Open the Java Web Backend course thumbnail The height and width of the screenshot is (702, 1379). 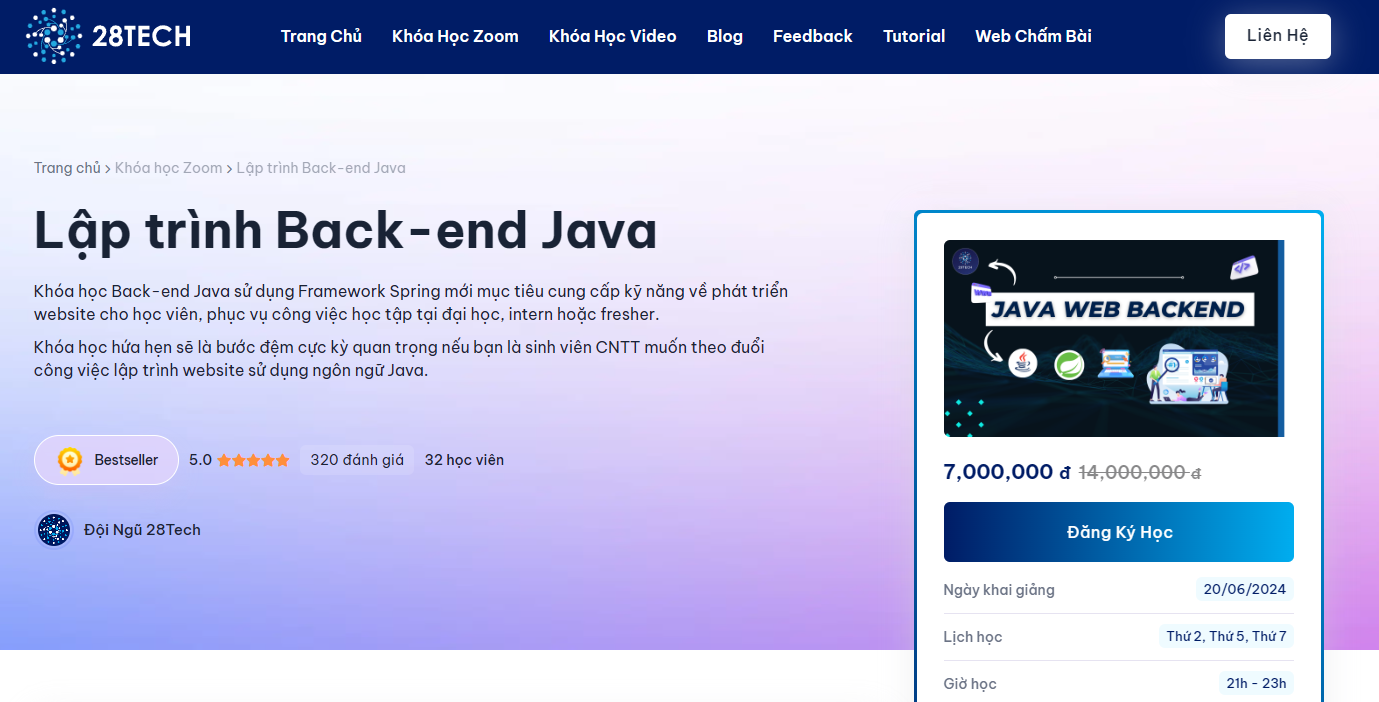[1114, 338]
